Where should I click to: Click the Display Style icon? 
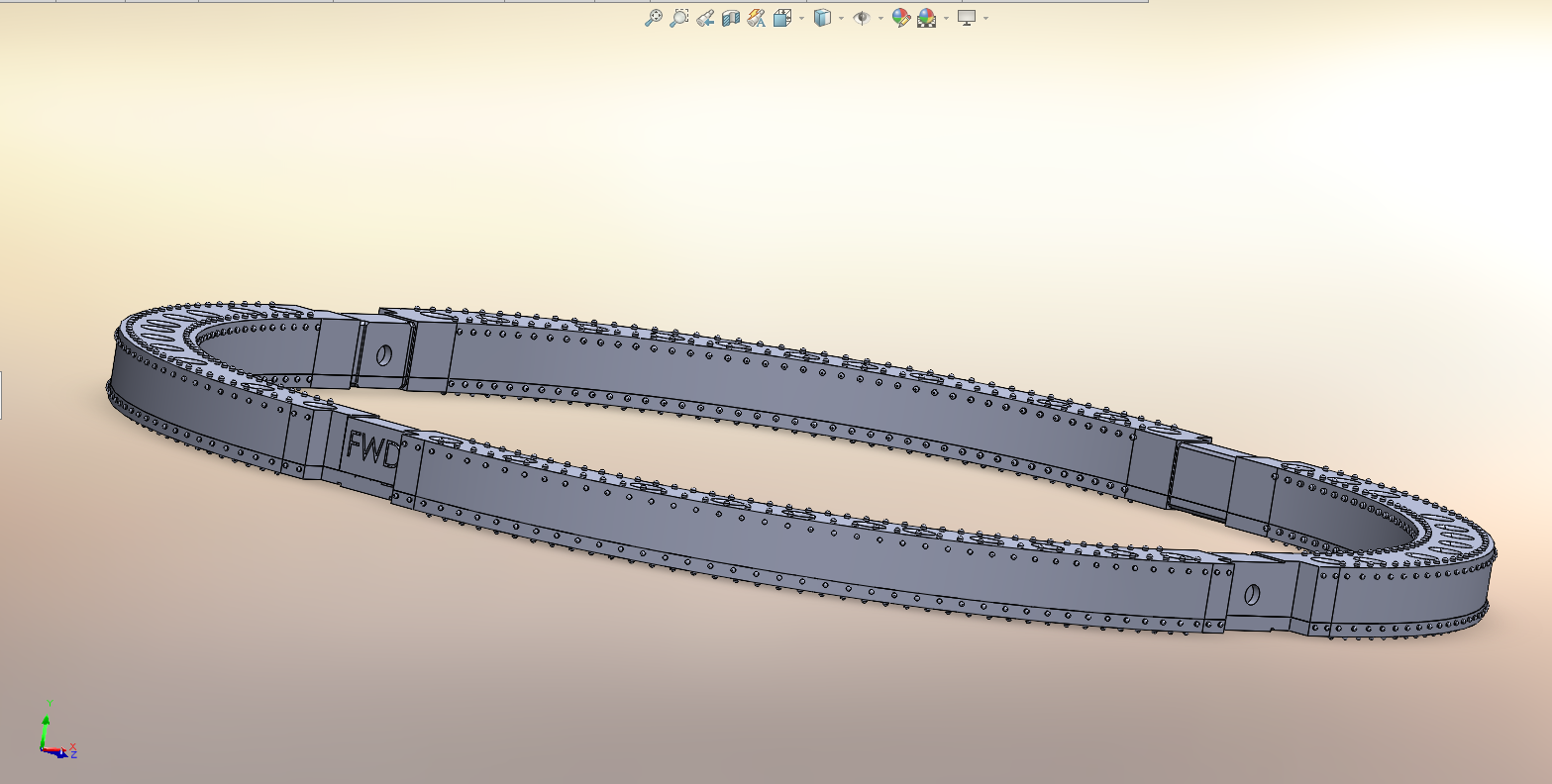822,18
